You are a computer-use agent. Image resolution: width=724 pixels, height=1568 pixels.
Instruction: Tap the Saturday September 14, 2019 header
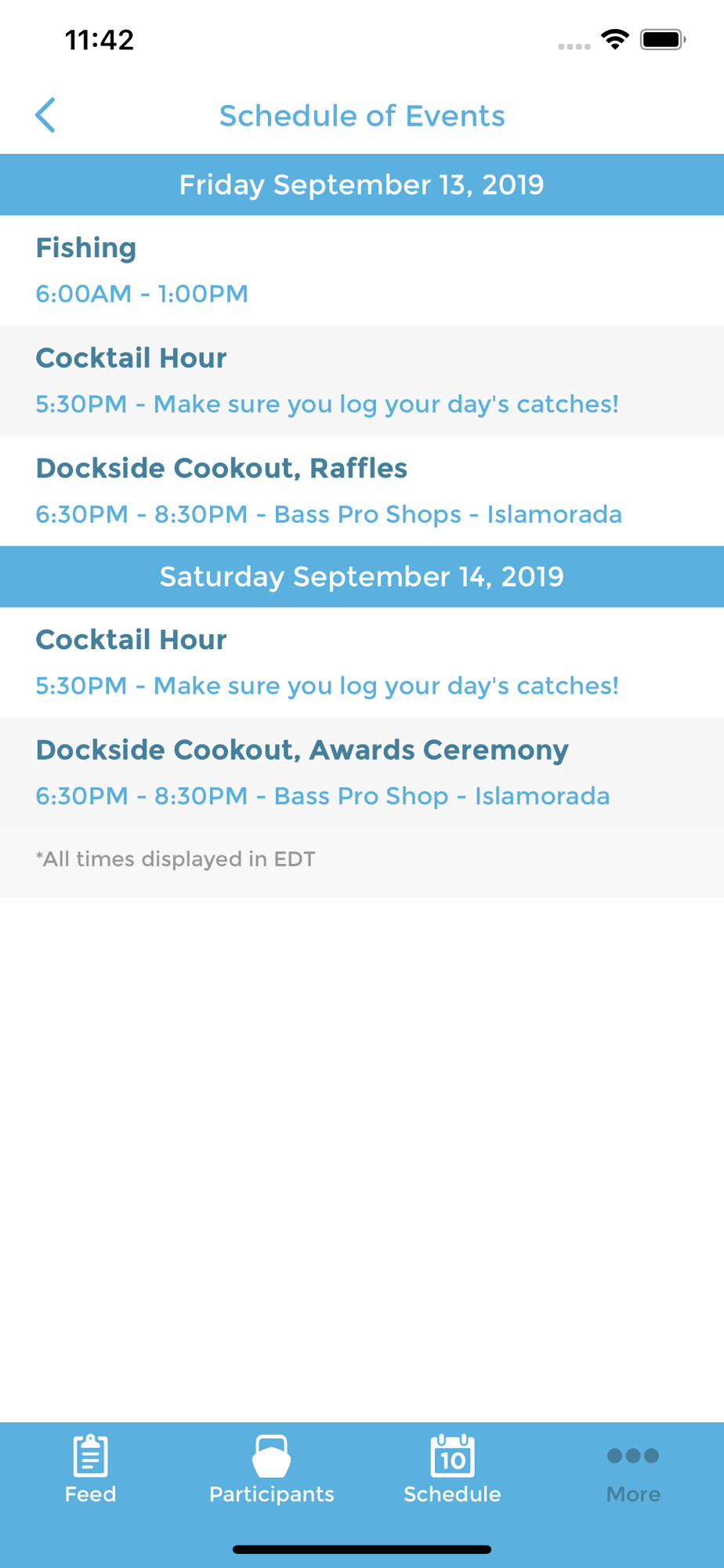pyautogui.click(x=362, y=577)
